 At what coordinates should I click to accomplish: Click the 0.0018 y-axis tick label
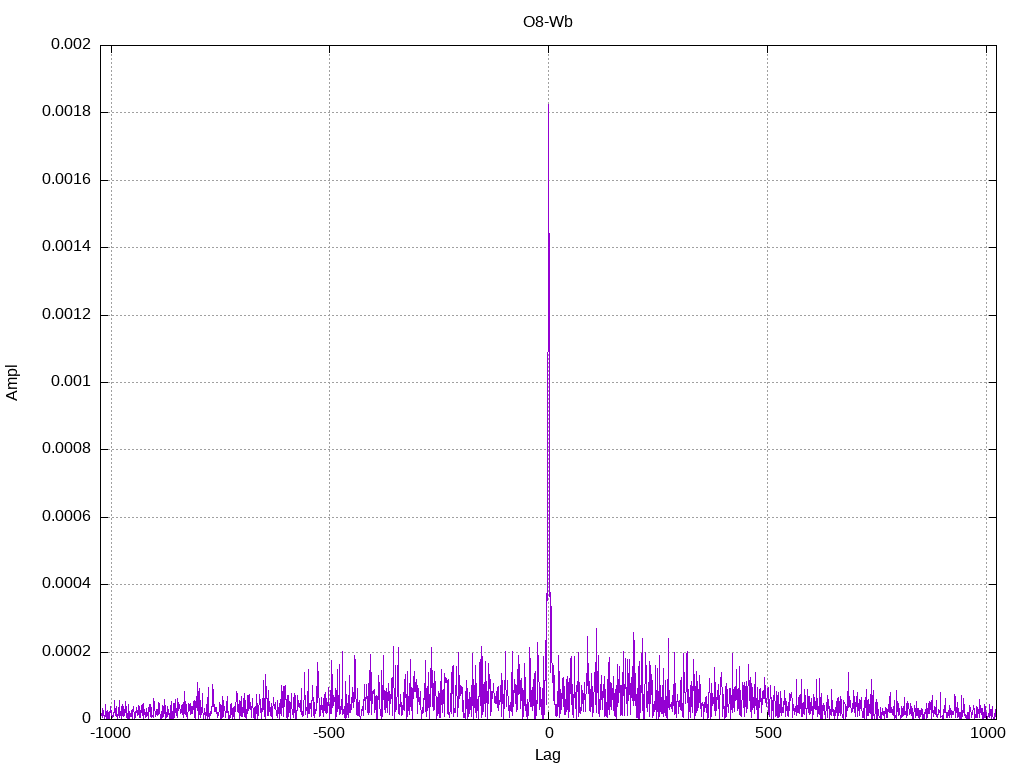(x=66, y=112)
